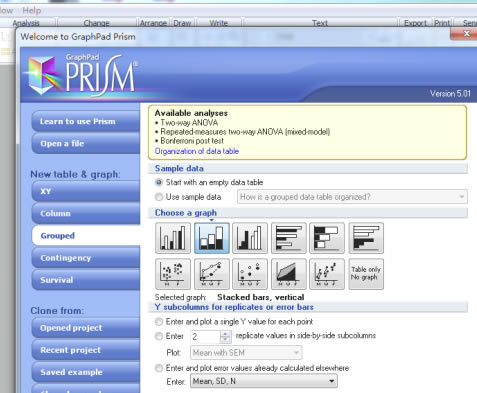Click the replicate number input field
Viewport: 477px width, 393px height.
click(205, 337)
